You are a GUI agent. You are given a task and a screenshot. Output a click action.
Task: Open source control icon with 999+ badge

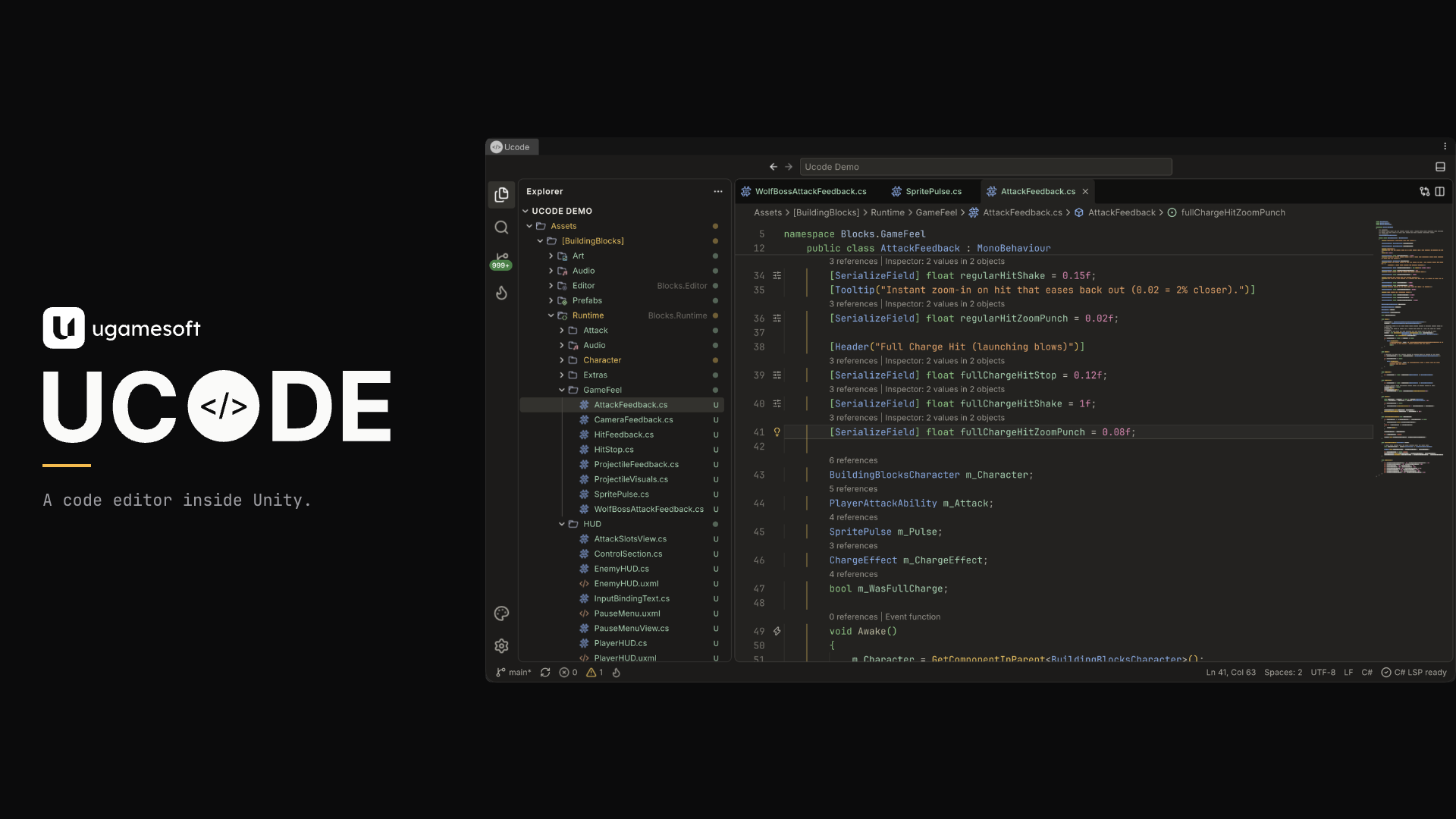point(501,260)
